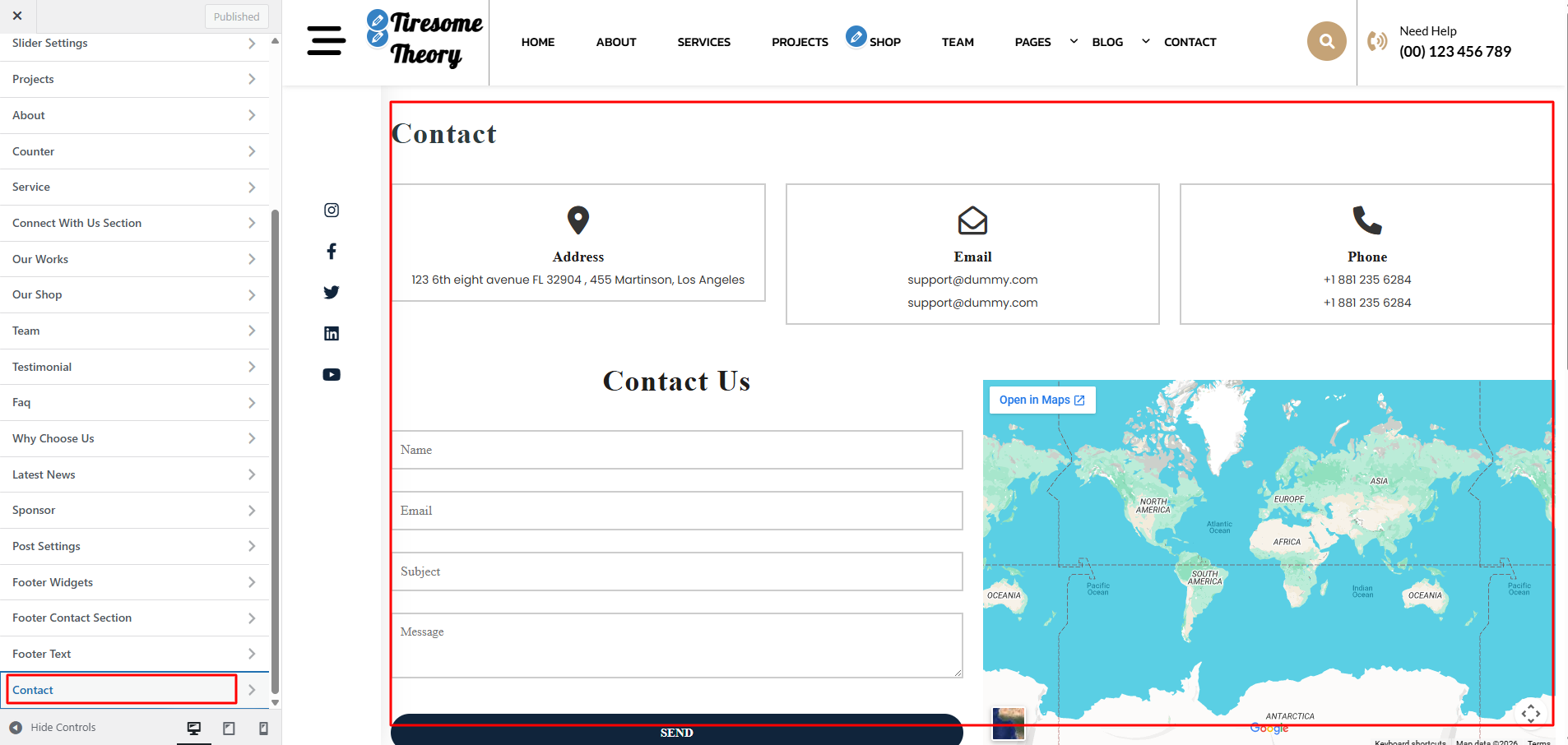Click the Open in Maps link
The image size is (1568, 745).
click(1042, 400)
